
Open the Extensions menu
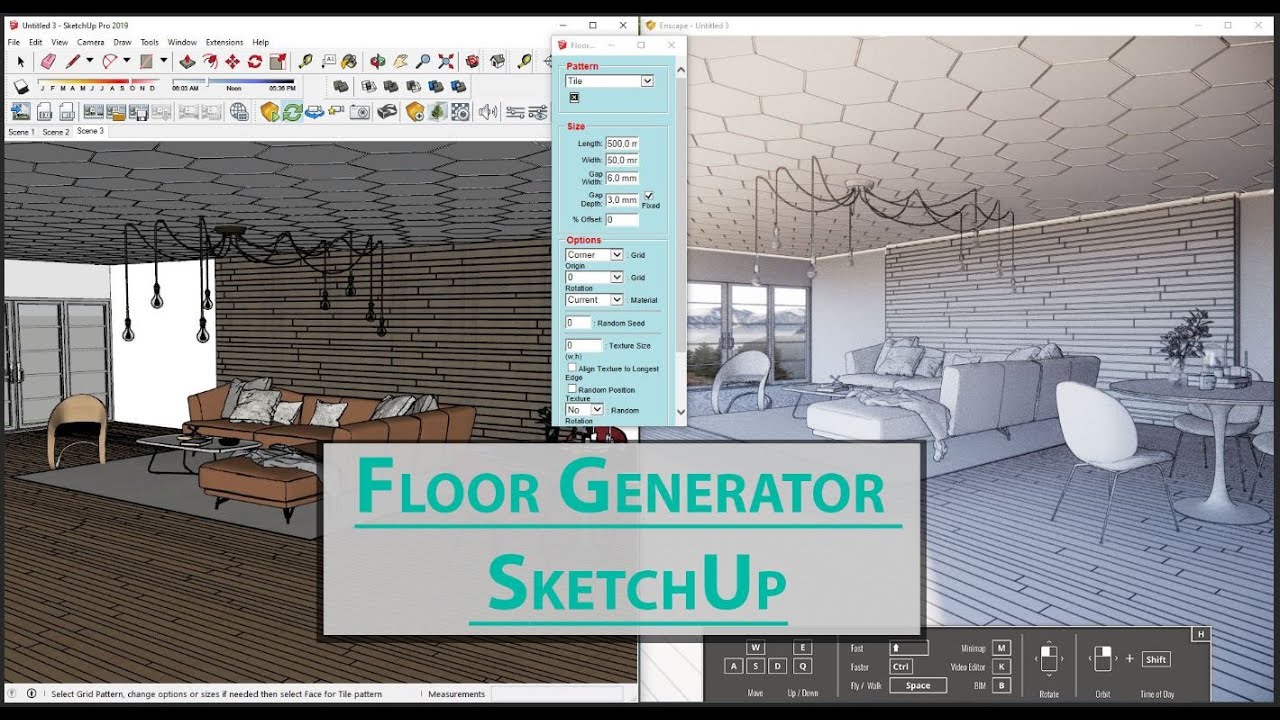tap(224, 42)
